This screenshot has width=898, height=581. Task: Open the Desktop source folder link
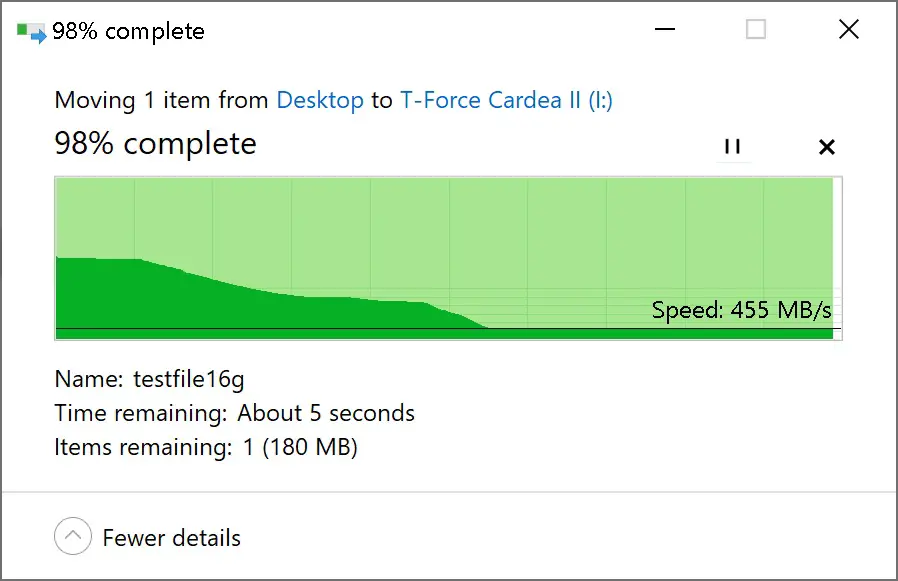[320, 100]
